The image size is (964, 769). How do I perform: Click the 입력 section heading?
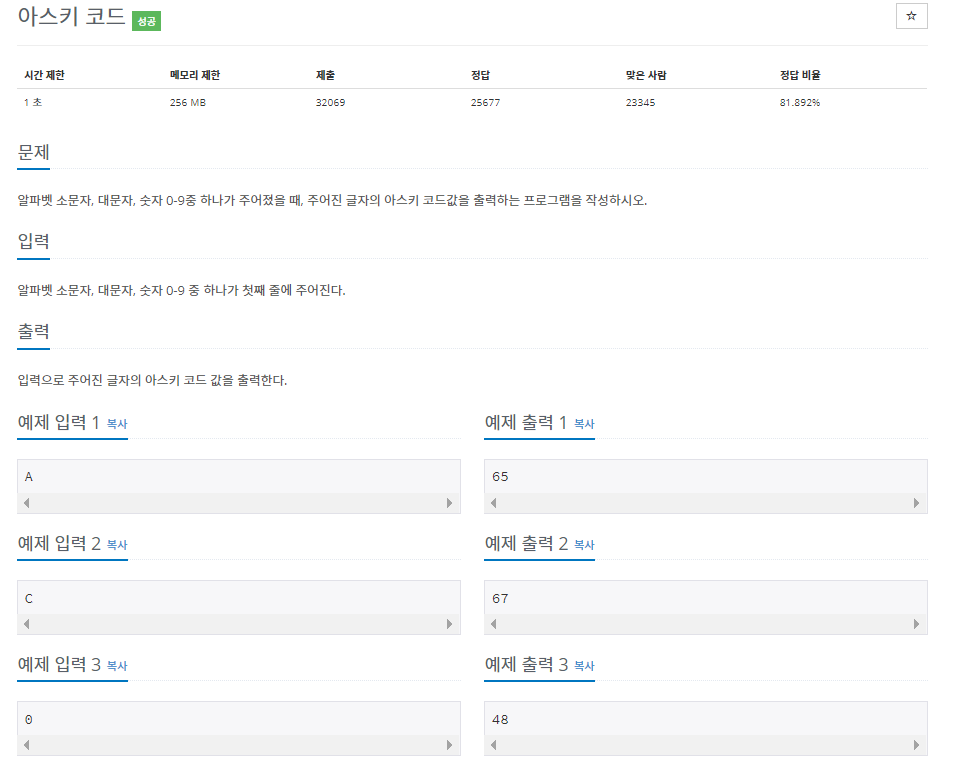click(x=33, y=242)
